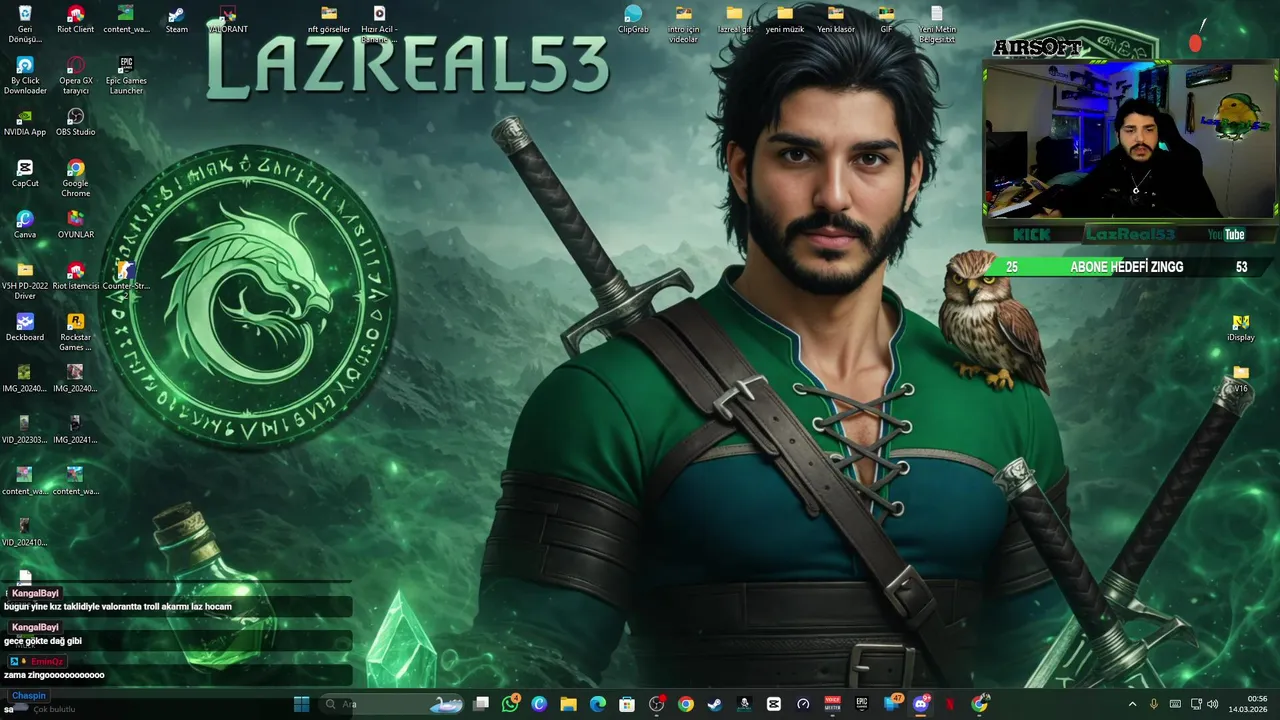This screenshot has height=720, width=1280.
Task: Open Discord from the taskbar
Action: point(920,704)
